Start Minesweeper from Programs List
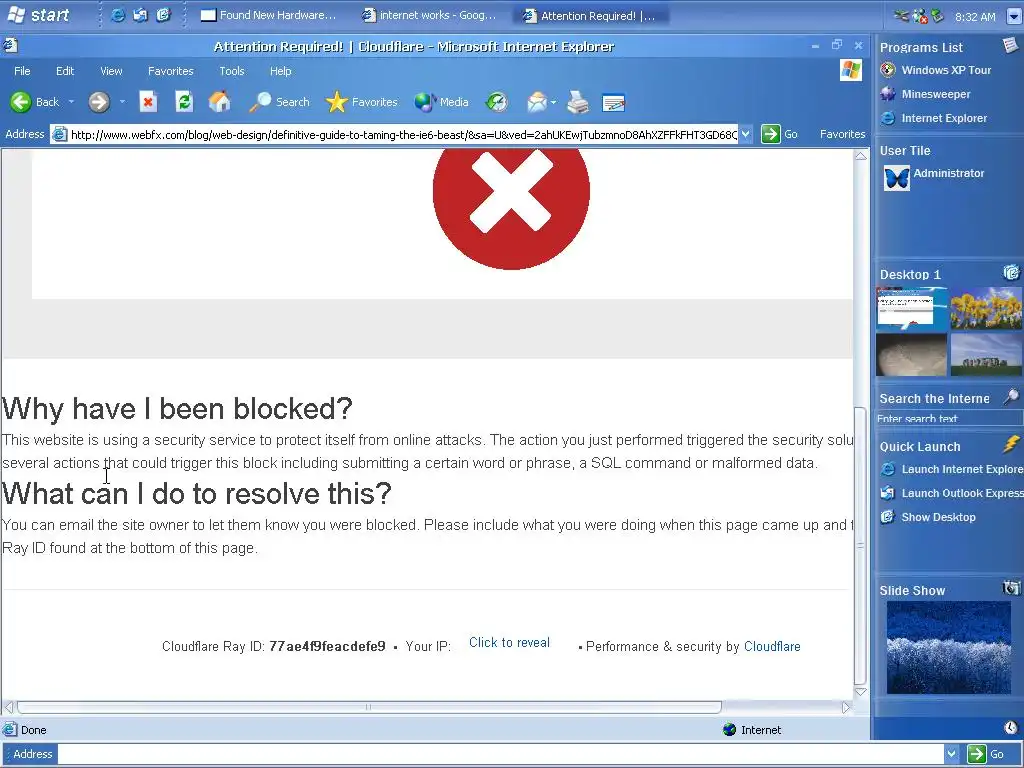This screenshot has height=768, width=1024. (x=925, y=94)
